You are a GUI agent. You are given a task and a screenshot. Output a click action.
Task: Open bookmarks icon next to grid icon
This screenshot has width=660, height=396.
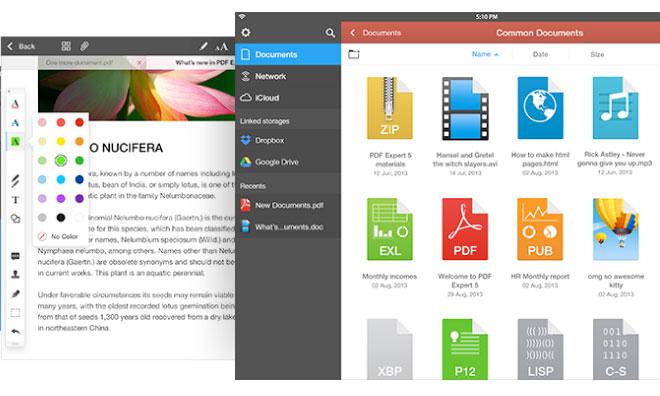pos(84,46)
